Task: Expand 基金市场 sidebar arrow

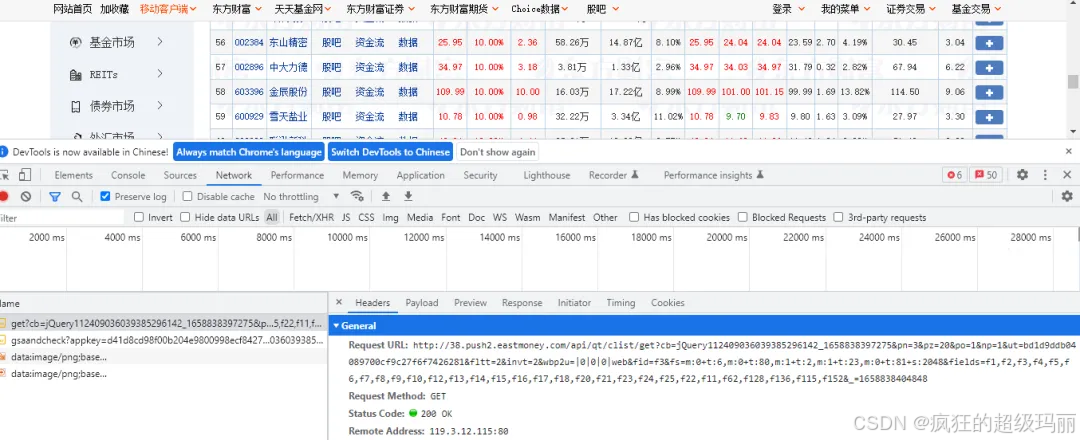Action: [x=160, y=42]
